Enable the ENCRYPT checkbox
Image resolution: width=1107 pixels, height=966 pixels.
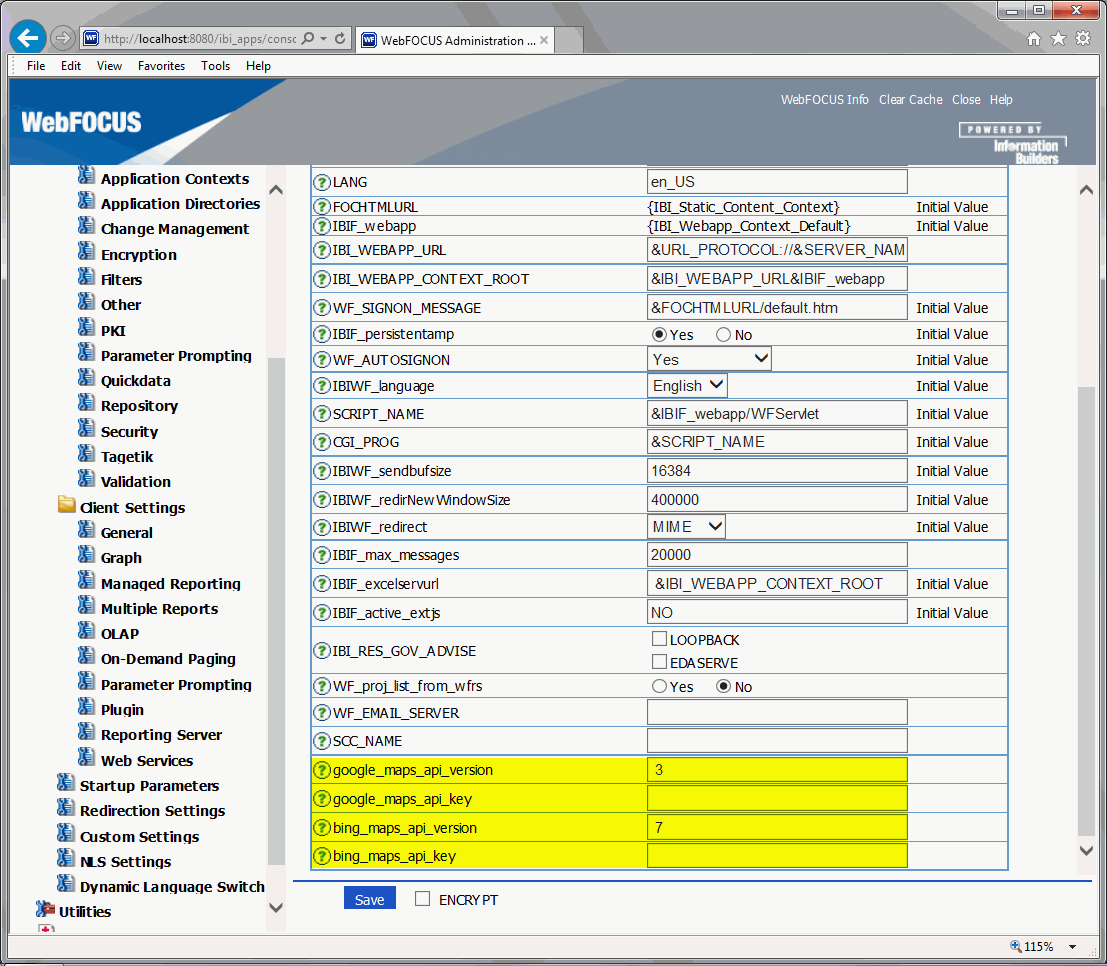coord(422,898)
